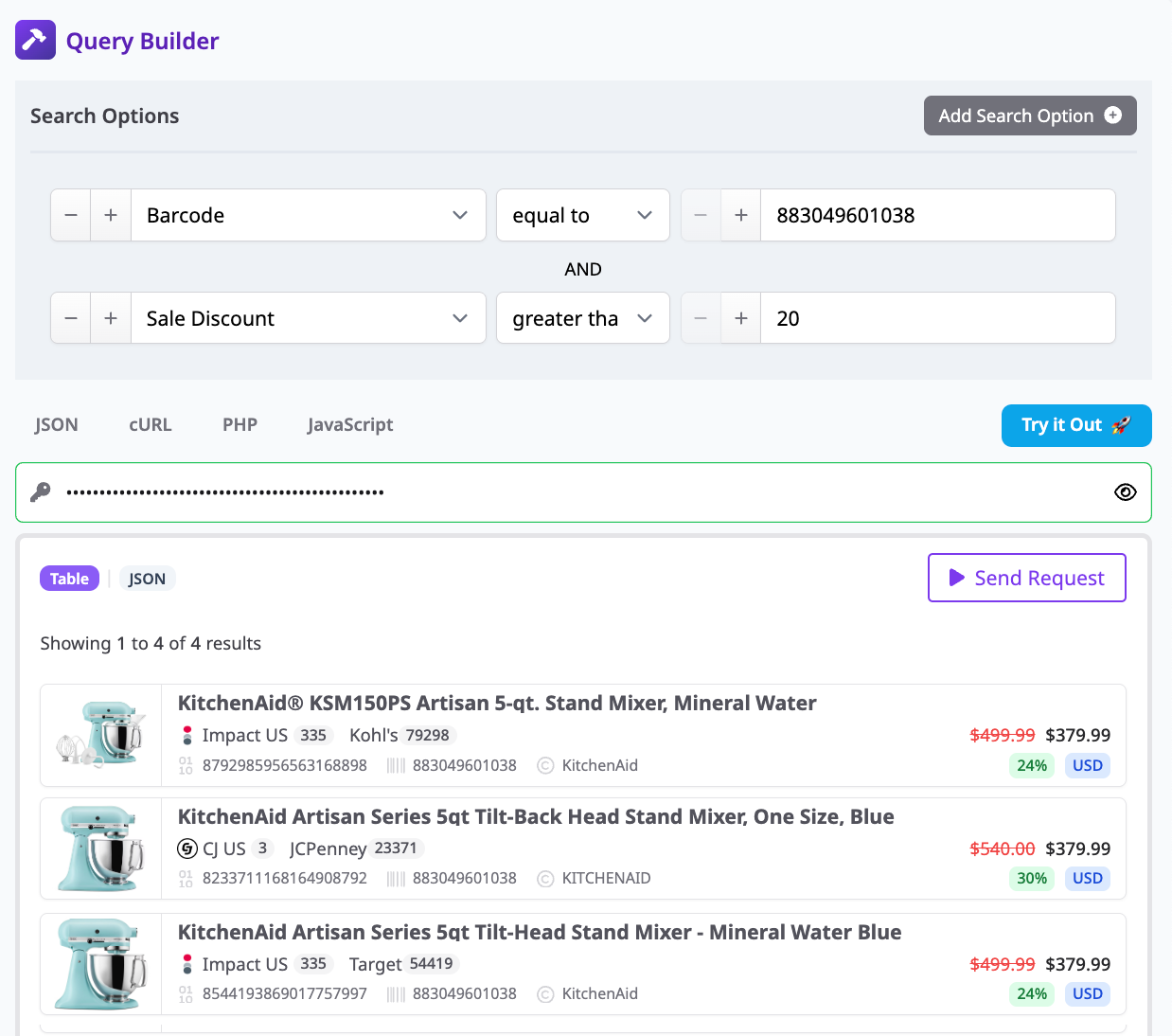
Task: Switch to the JSON code tab
Action: [x=57, y=424]
